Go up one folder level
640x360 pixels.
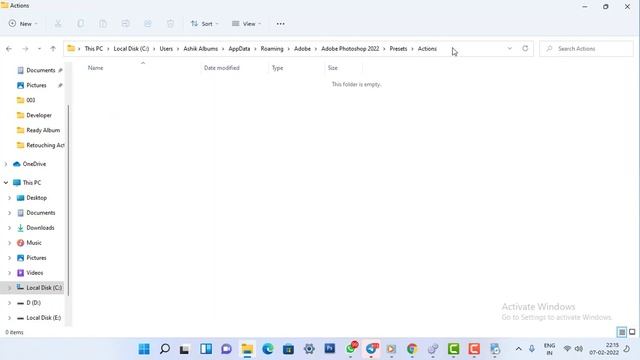(53, 49)
